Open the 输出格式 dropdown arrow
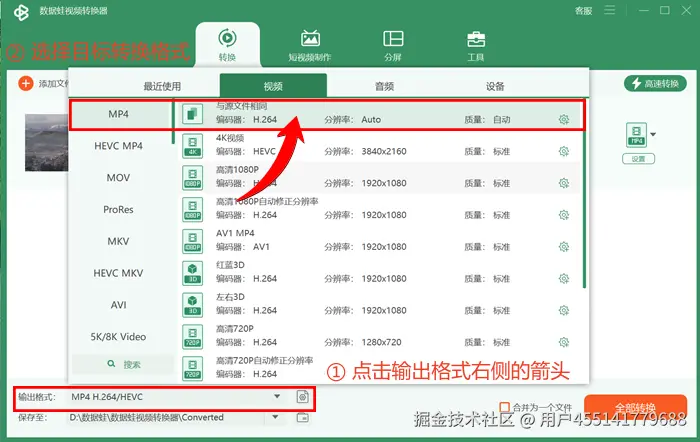This screenshot has height=442, width=700. tap(277, 396)
